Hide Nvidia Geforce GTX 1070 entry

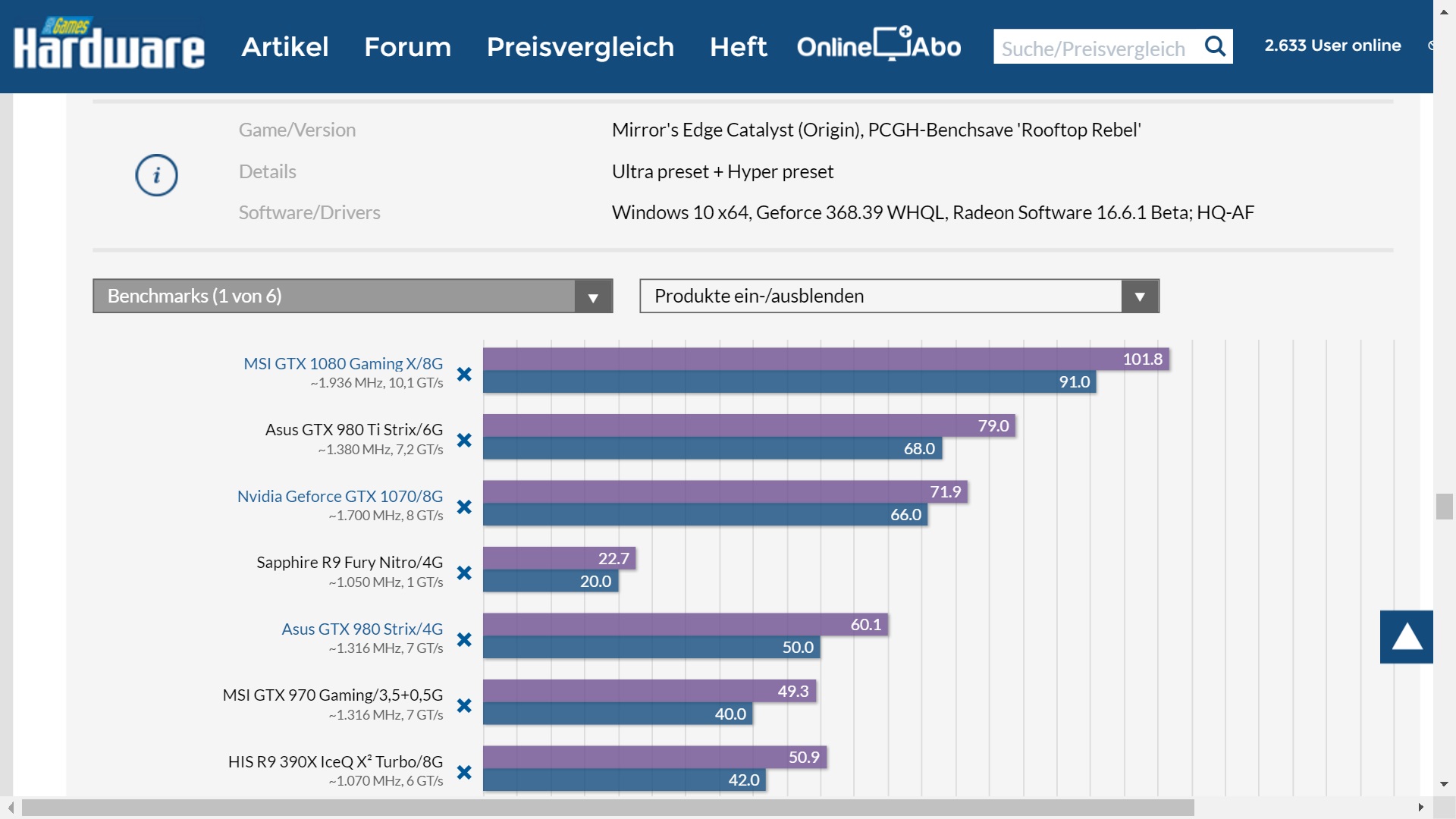tap(464, 507)
